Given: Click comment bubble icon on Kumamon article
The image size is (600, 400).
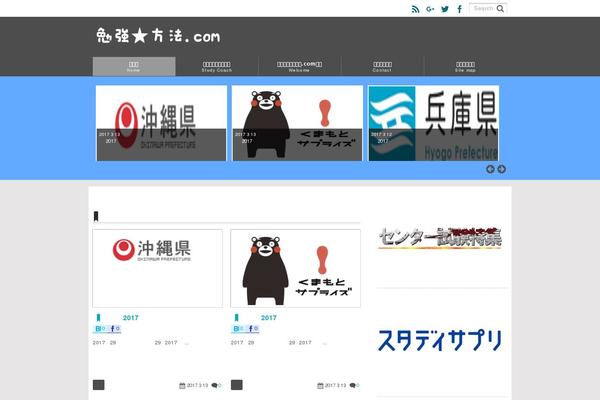Looking at the screenshot, I should tap(352, 385).
